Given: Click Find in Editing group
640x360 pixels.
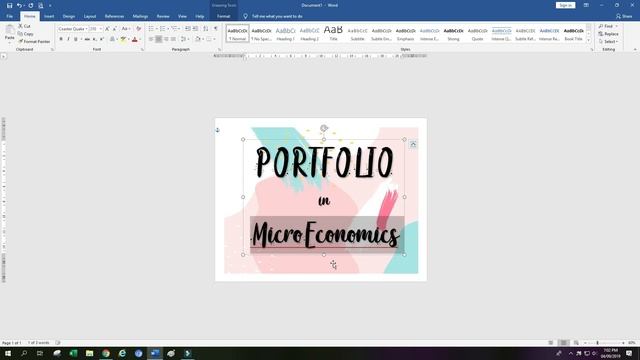Looking at the screenshot, I should tap(608, 26).
